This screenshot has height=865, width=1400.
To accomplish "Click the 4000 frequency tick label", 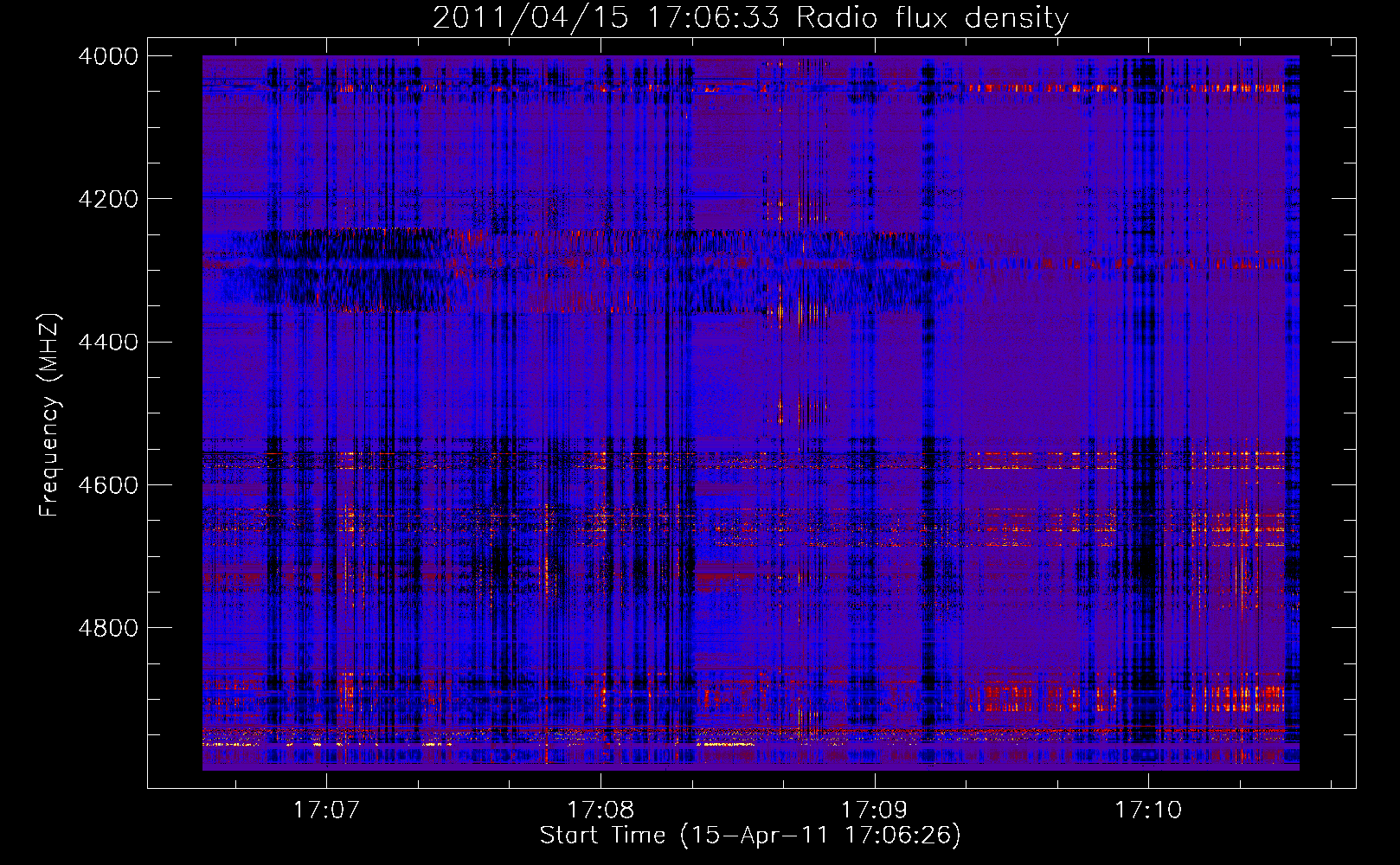I will [108, 56].
